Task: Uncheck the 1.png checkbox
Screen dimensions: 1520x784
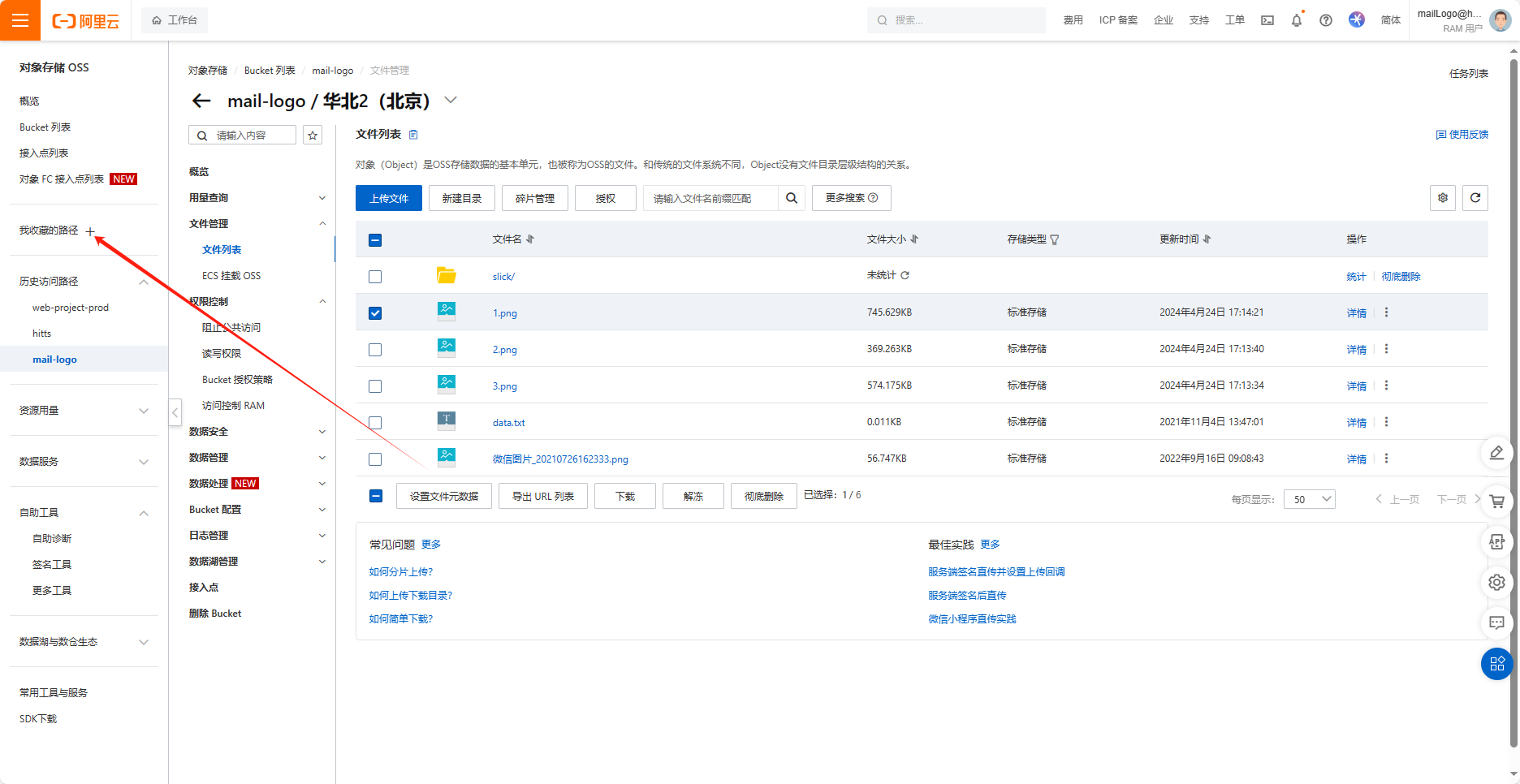Action: [x=375, y=313]
